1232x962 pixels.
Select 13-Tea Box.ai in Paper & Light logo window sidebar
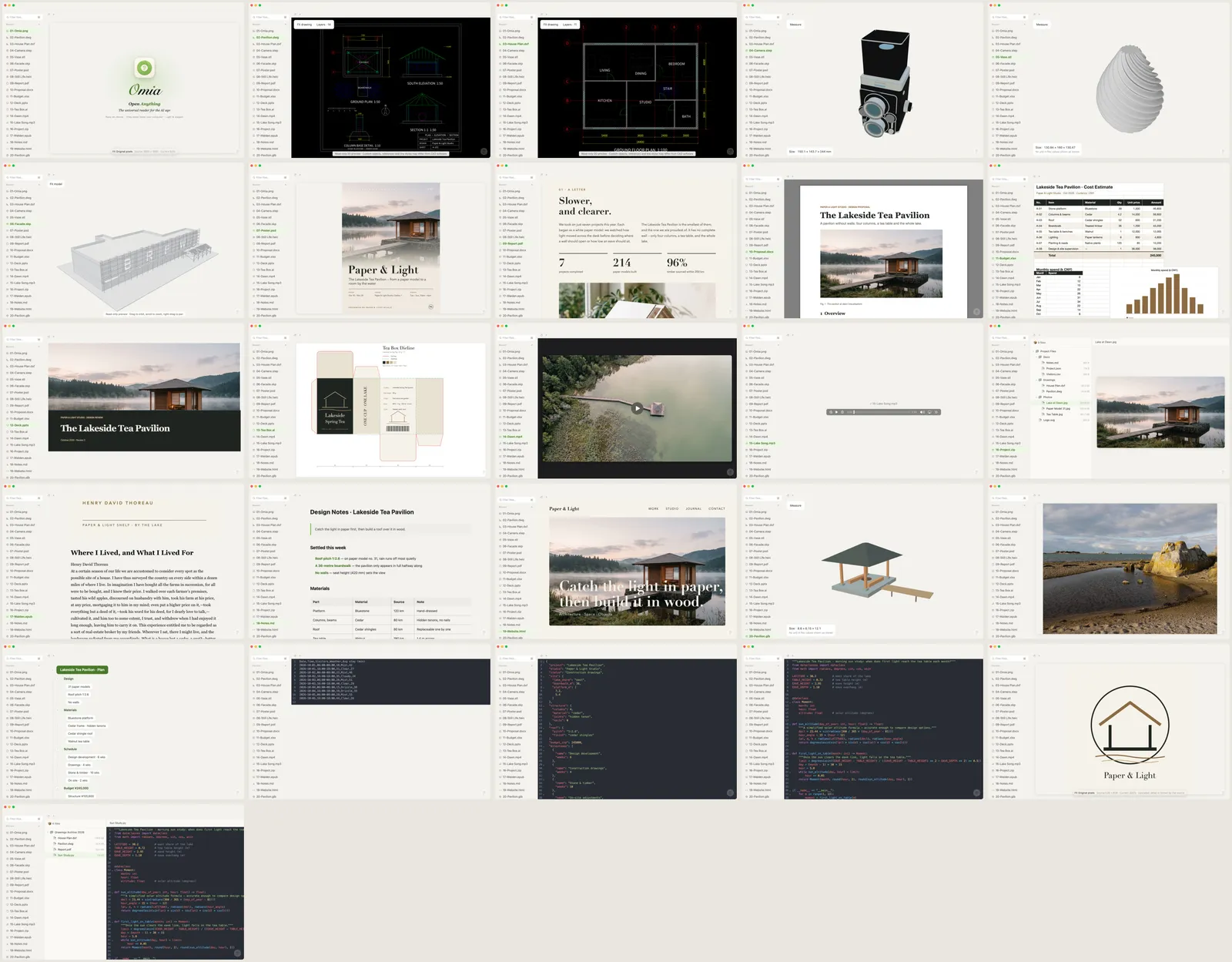coord(1009,751)
